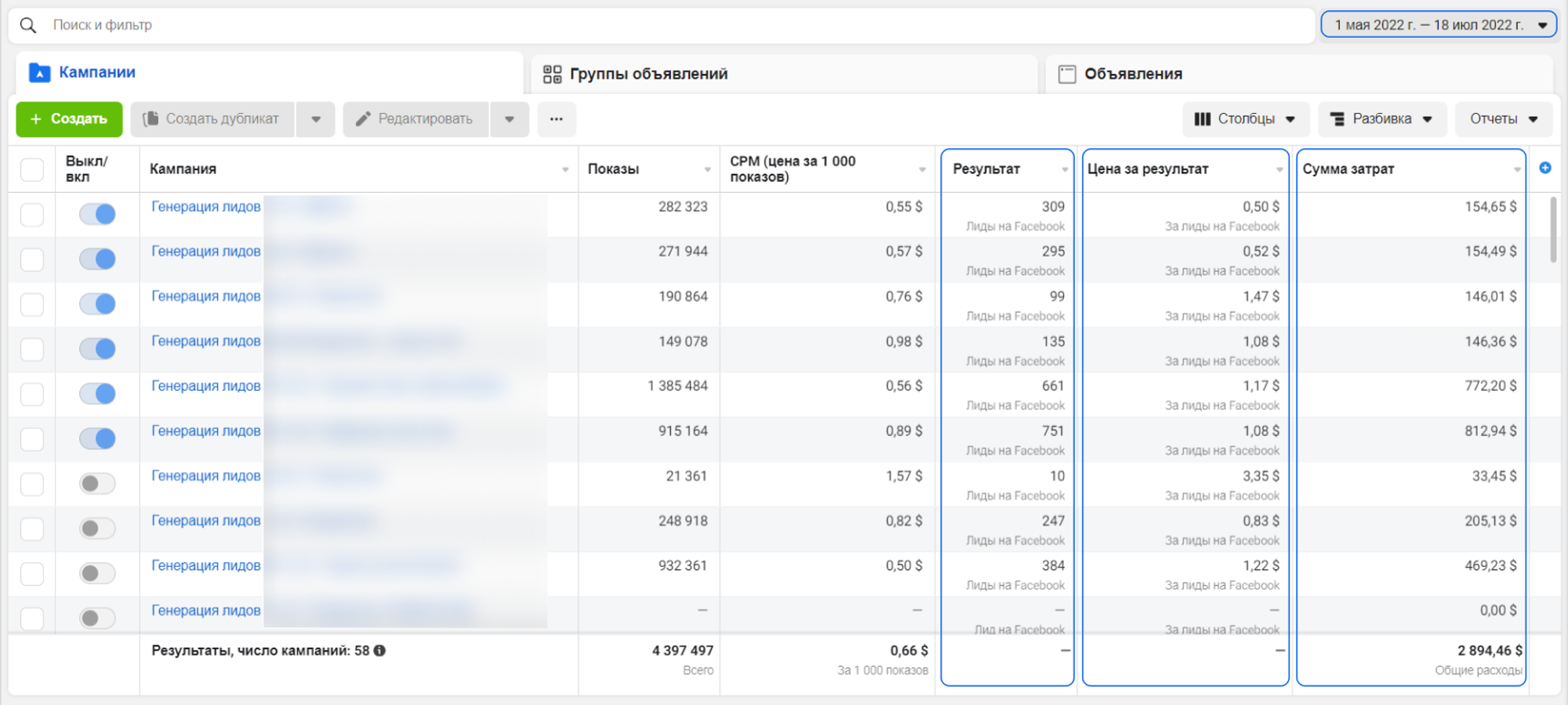Check the box for row with 149 078 impressions

point(32,349)
